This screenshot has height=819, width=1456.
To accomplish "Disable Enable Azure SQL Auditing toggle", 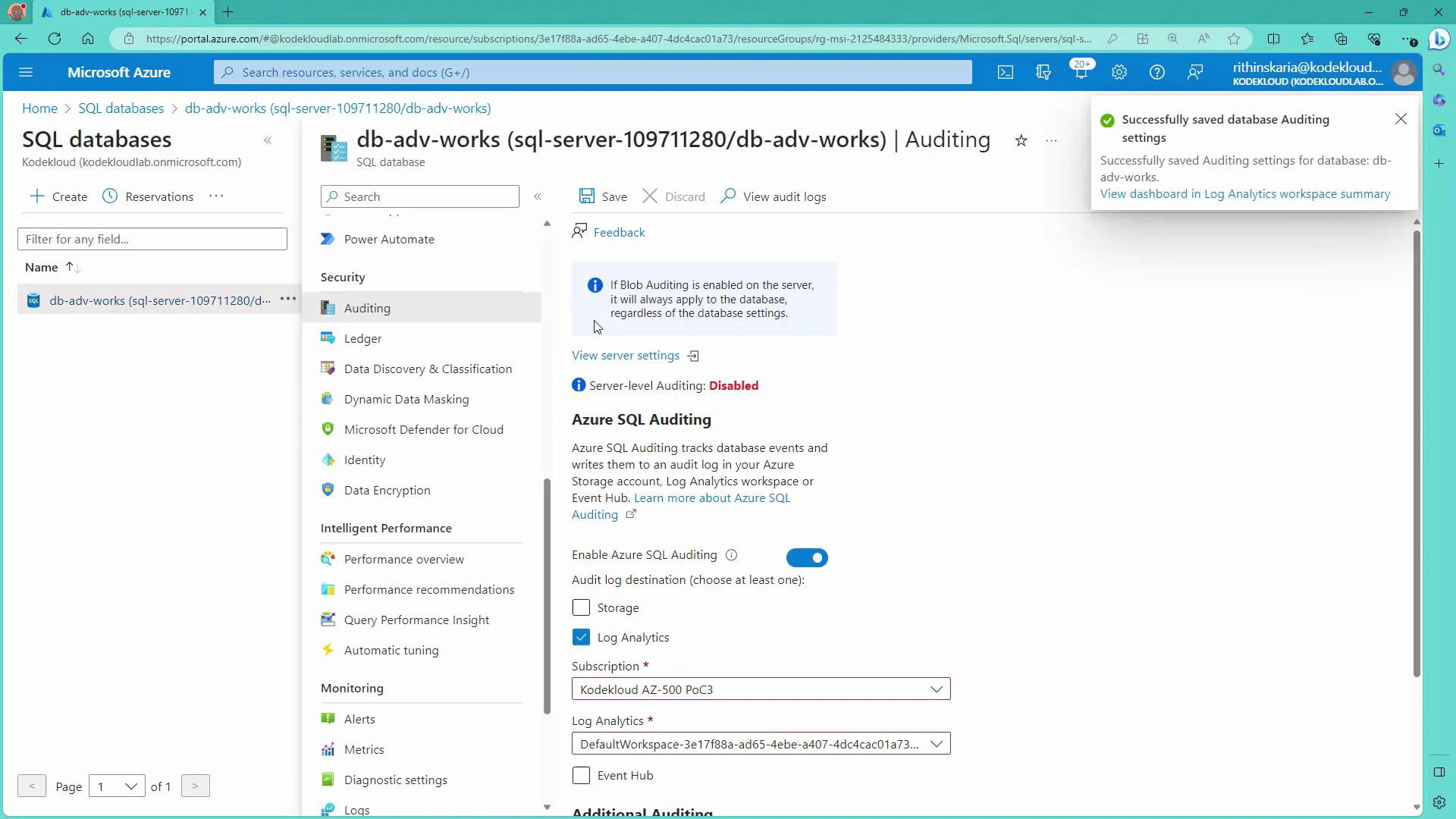I will pyautogui.click(x=807, y=557).
